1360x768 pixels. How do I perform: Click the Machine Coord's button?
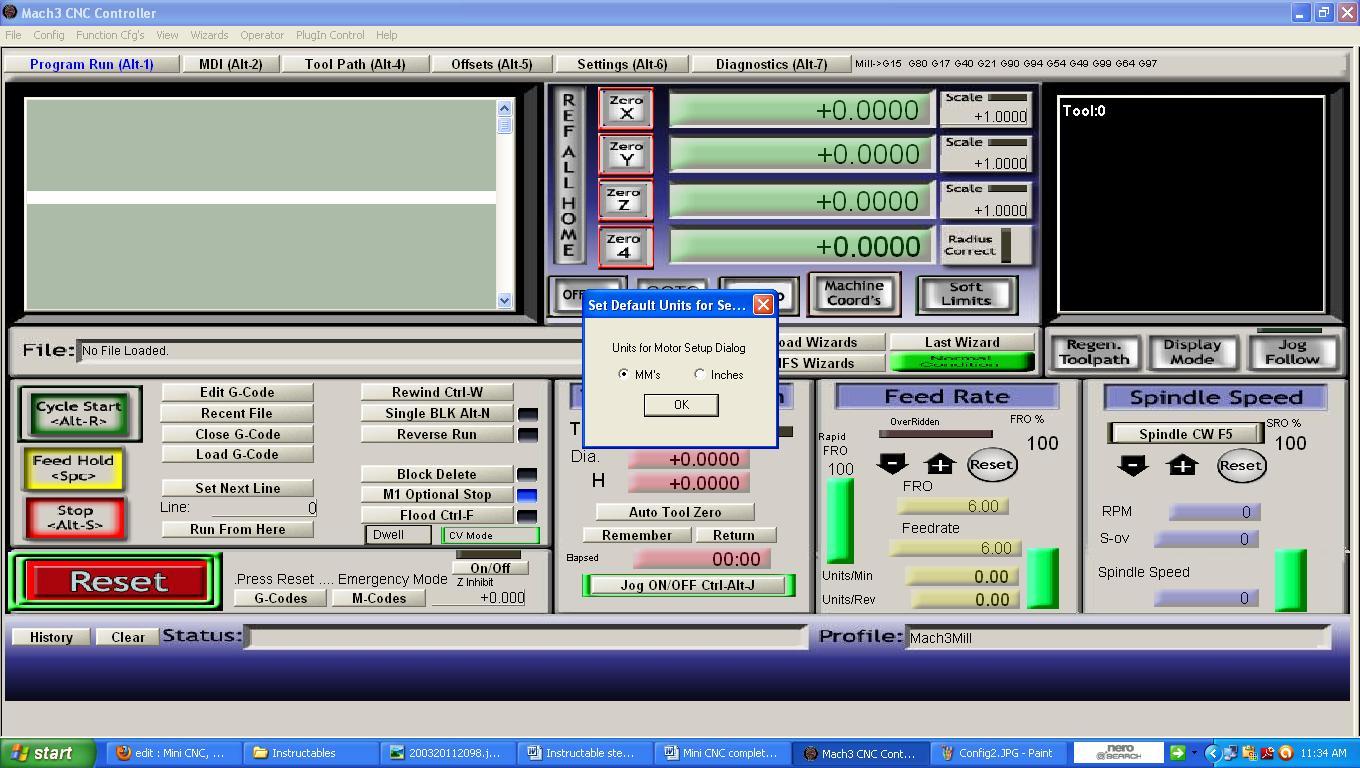pos(853,293)
